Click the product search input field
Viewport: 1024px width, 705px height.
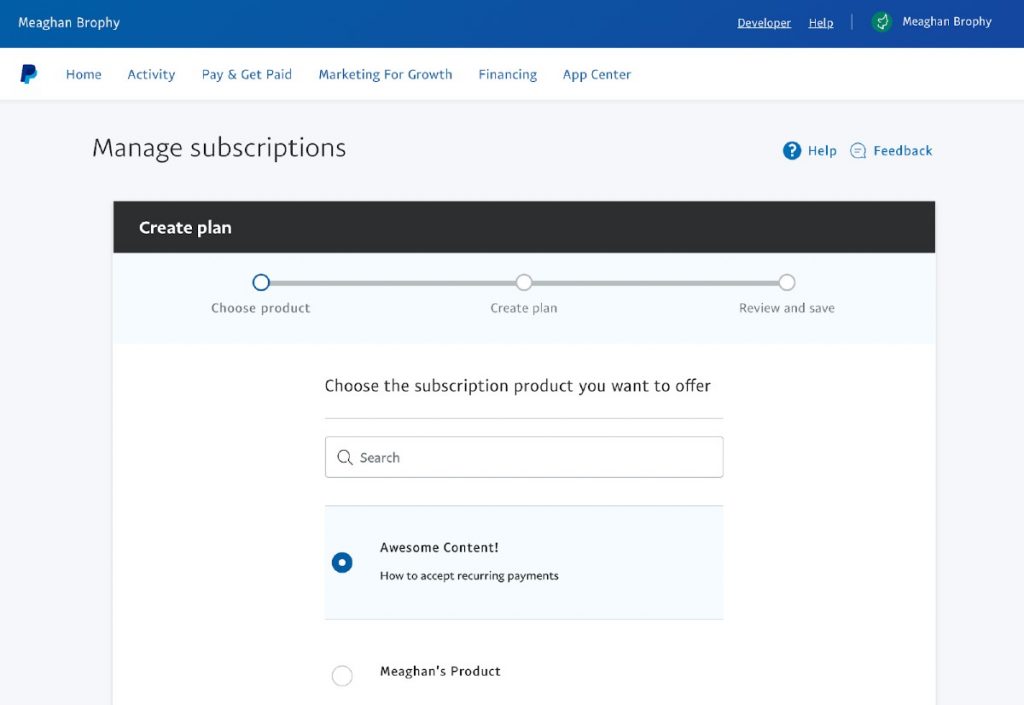[x=524, y=456]
